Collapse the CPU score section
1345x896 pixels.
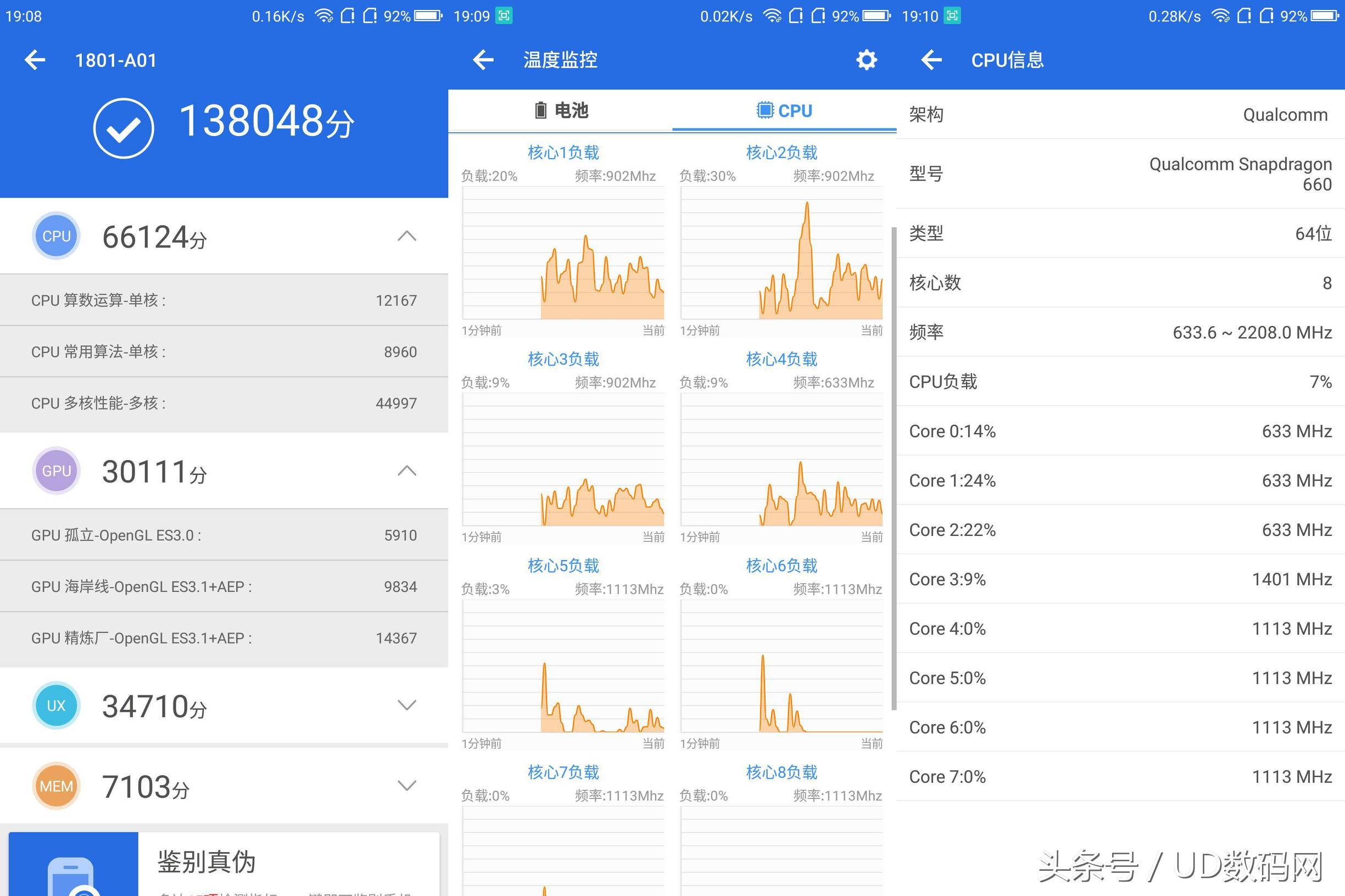pyautogui.click(x=407, y=236)
